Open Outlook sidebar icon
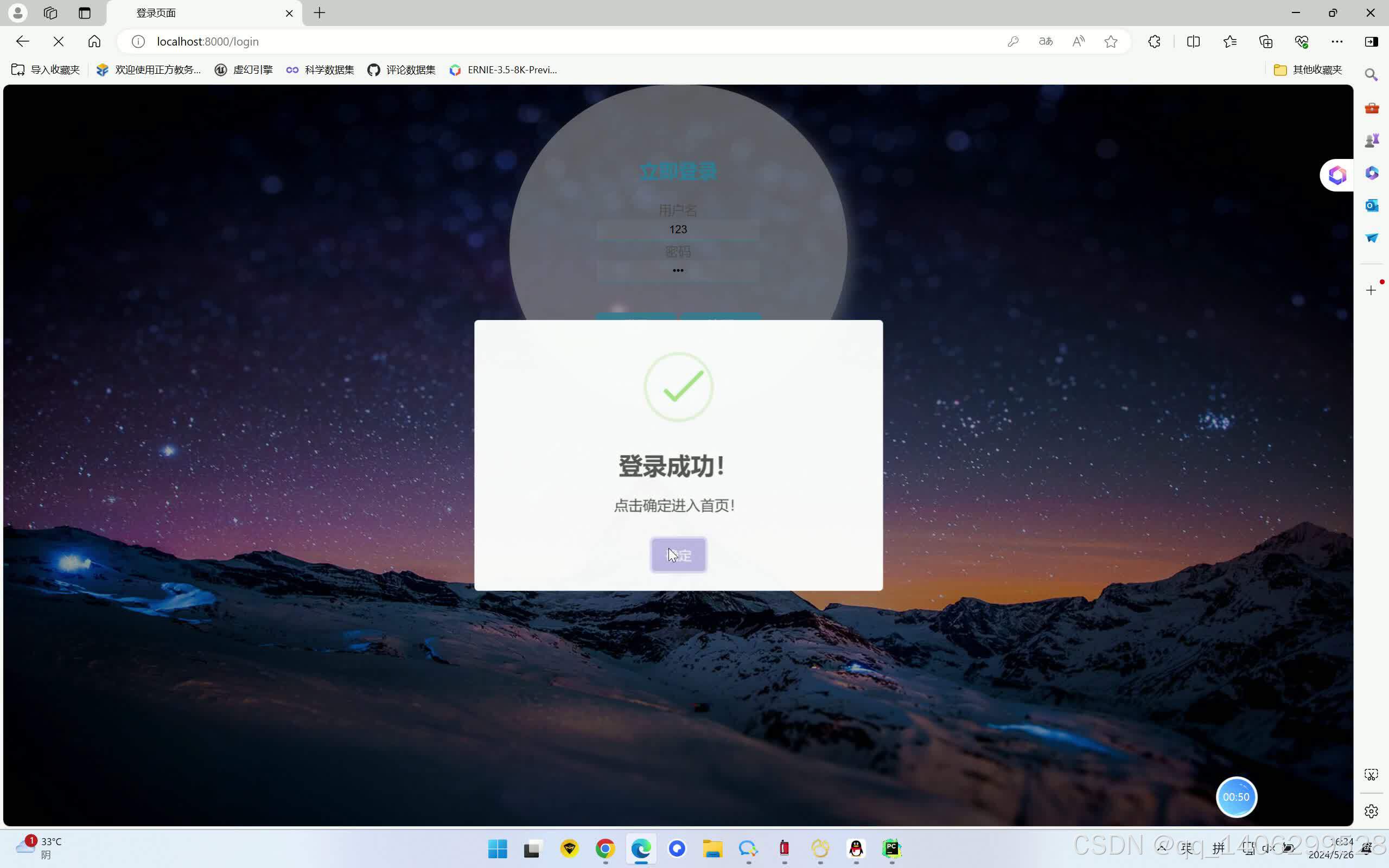Screen dimensions: 1389x868 point(1371,205)
